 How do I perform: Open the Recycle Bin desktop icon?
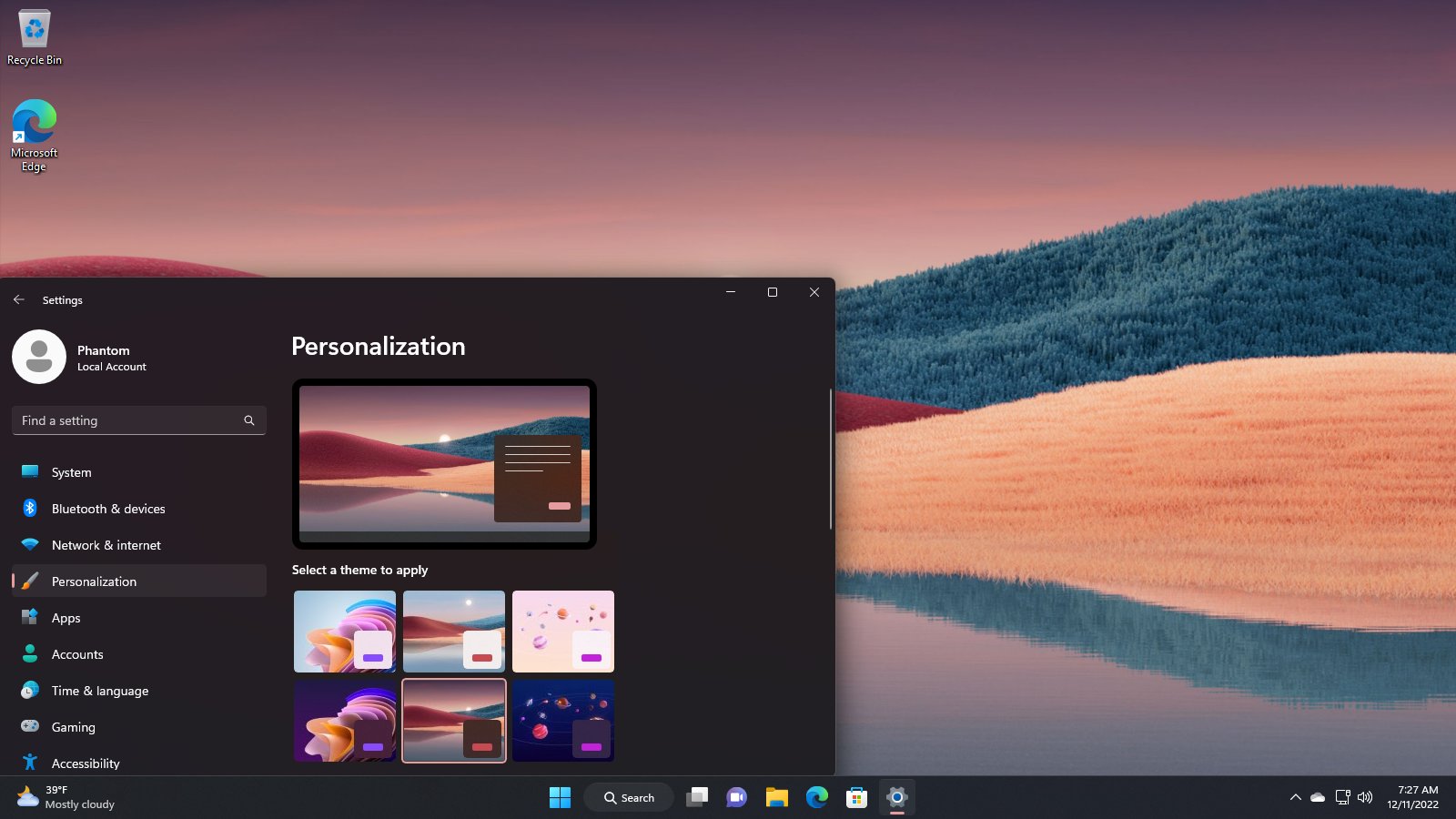(x=35, y=38)
